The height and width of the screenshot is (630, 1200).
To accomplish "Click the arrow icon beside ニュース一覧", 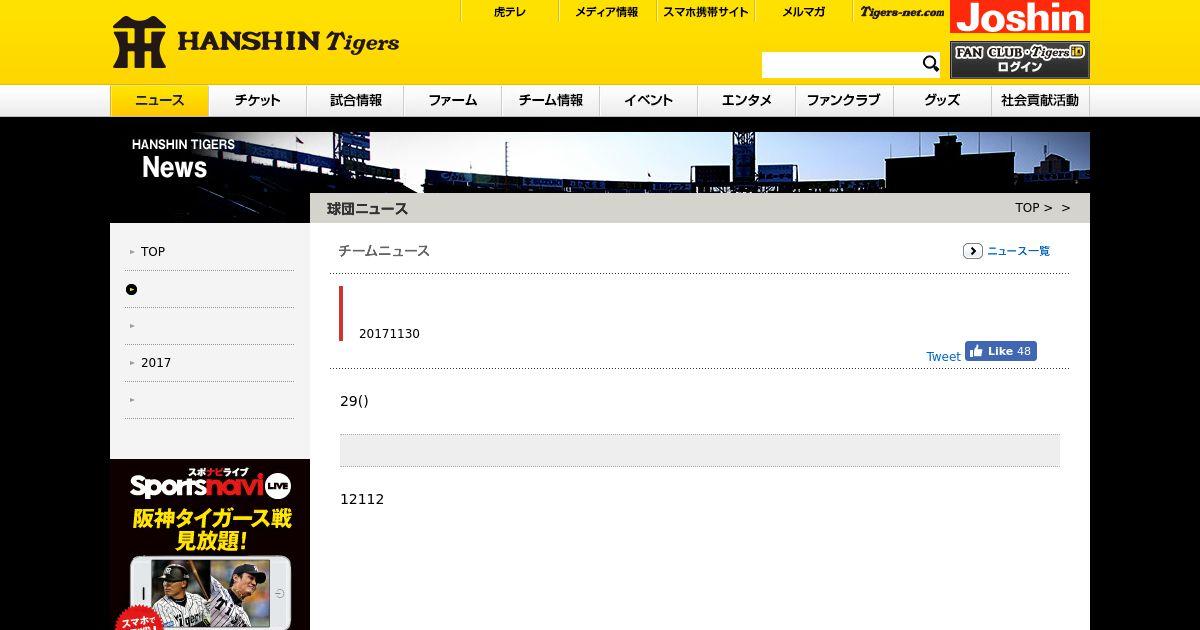I will pyautogui.click(x=973, y=251).
